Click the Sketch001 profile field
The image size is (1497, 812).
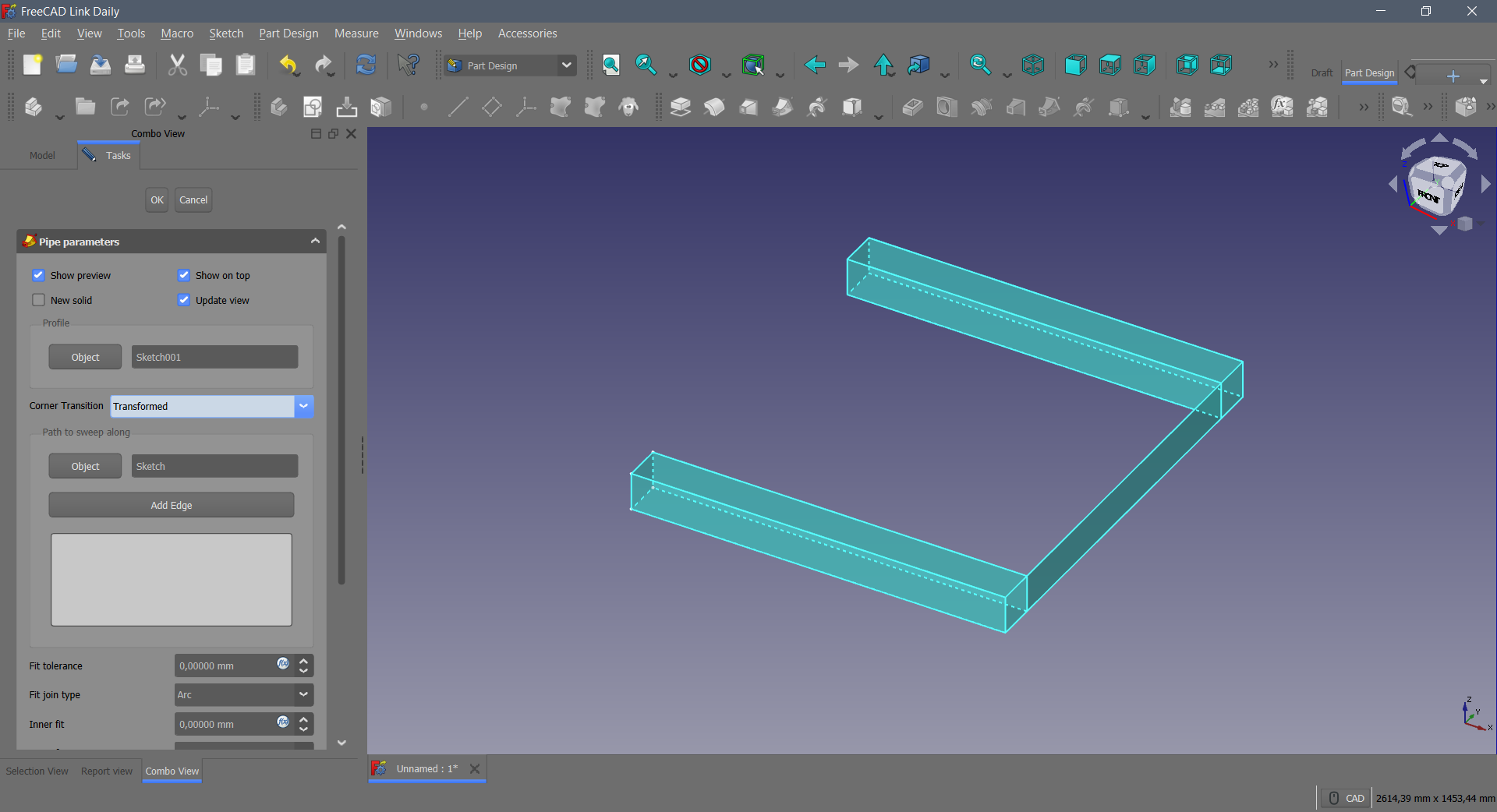214,357
